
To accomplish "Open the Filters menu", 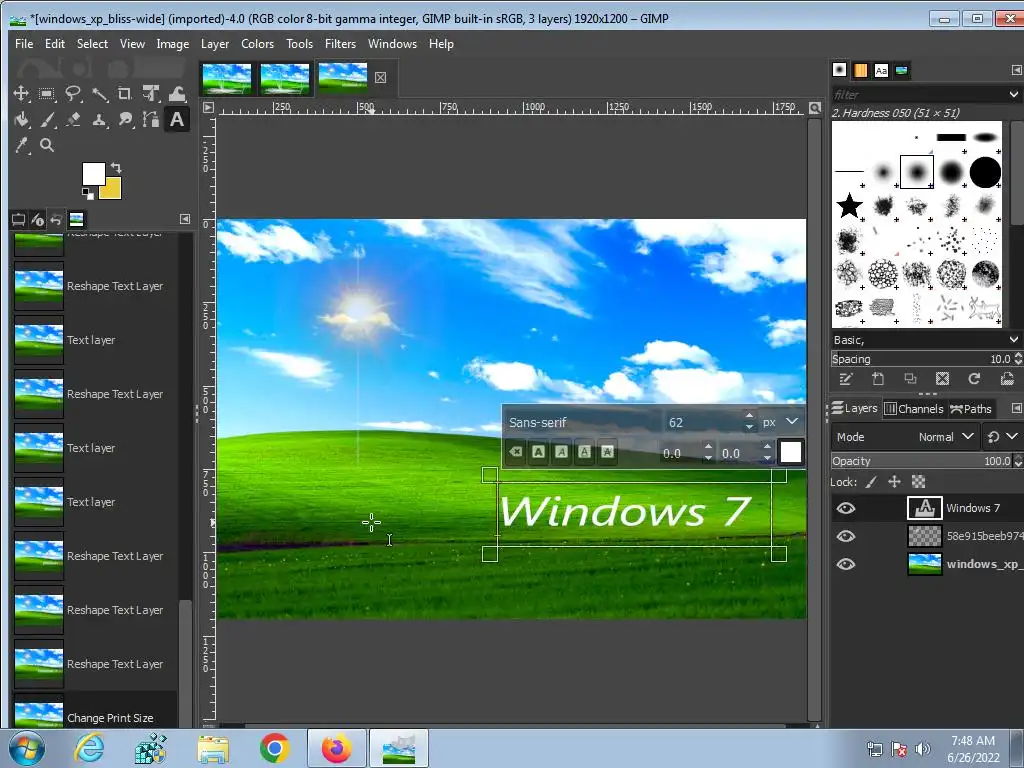I will click(340, 44).
